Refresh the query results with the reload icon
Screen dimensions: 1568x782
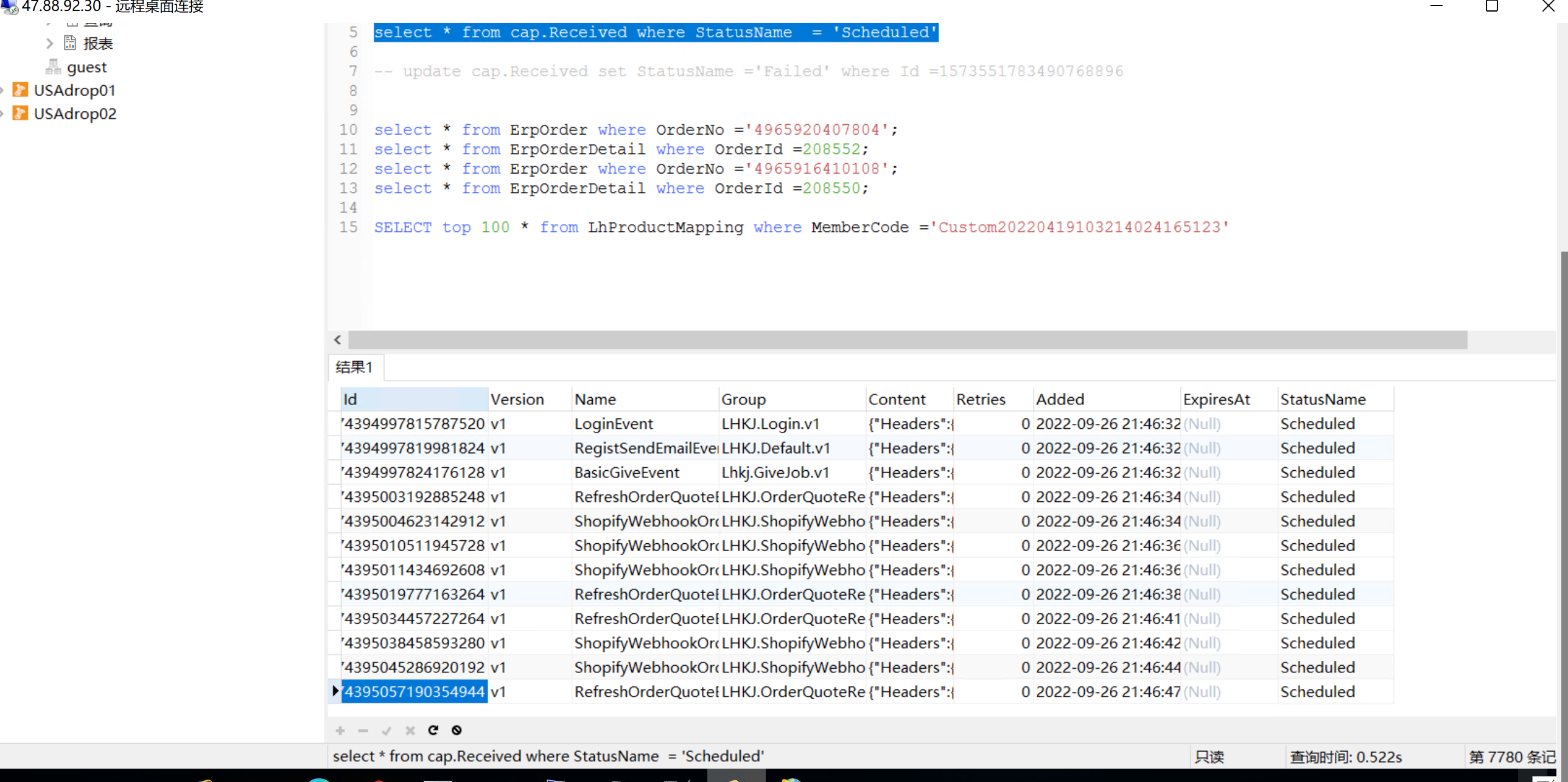pos(433,730)
